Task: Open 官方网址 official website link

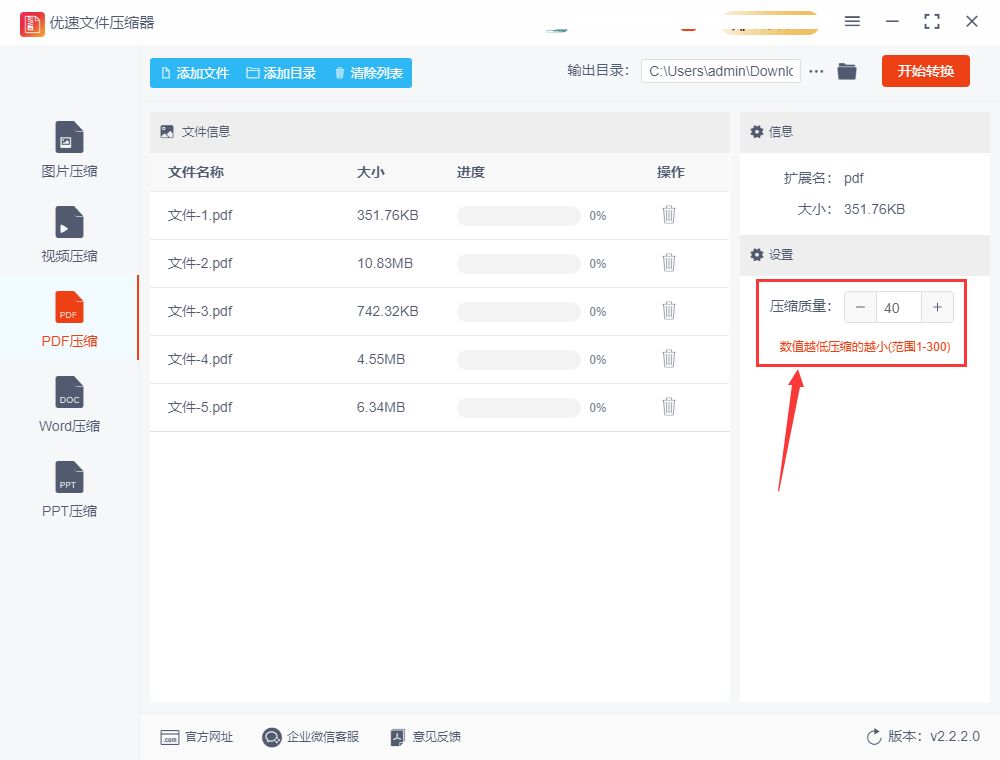Action: click(196, 737)
